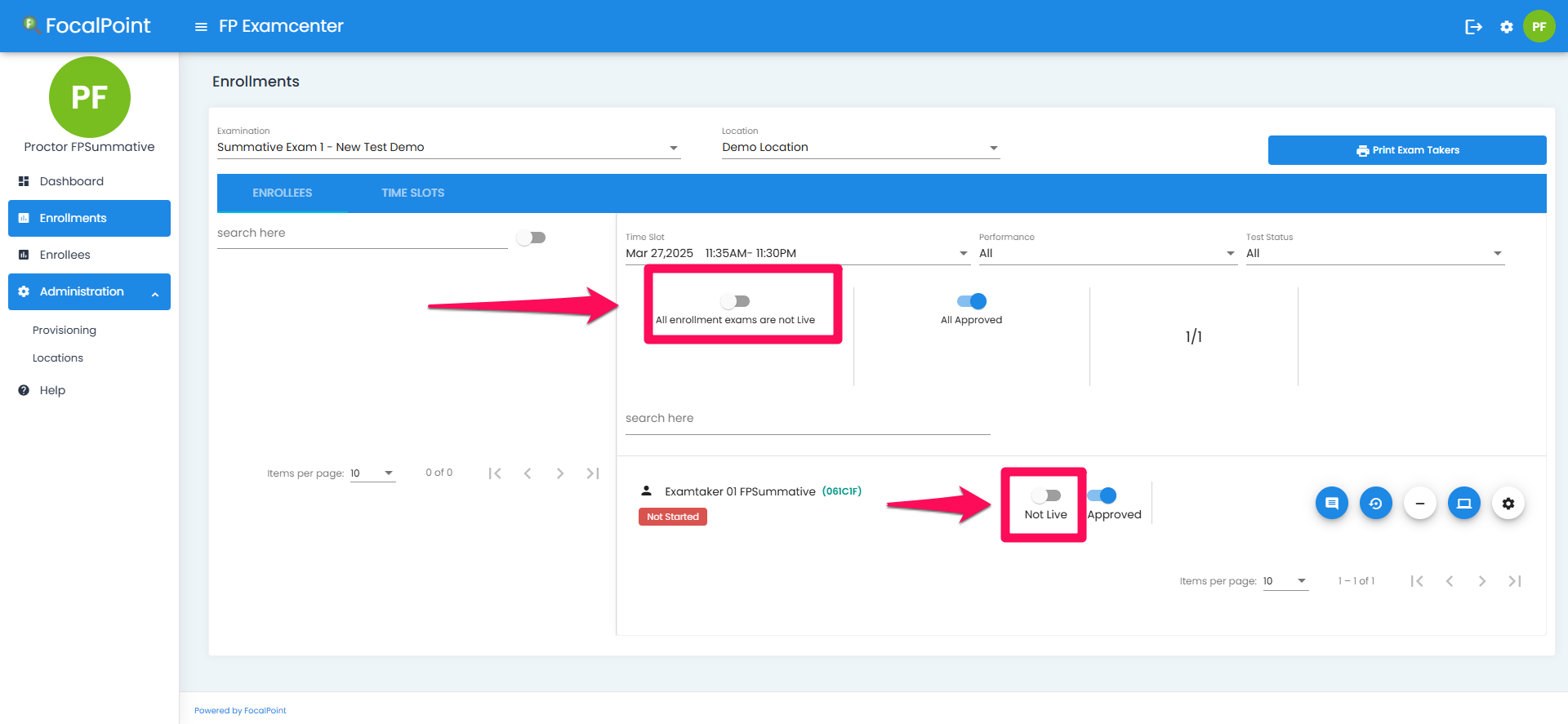Viewport: 1568px width, 724px height.
Task: Open Enrollees in the sidebar
Action: (89, 255)
